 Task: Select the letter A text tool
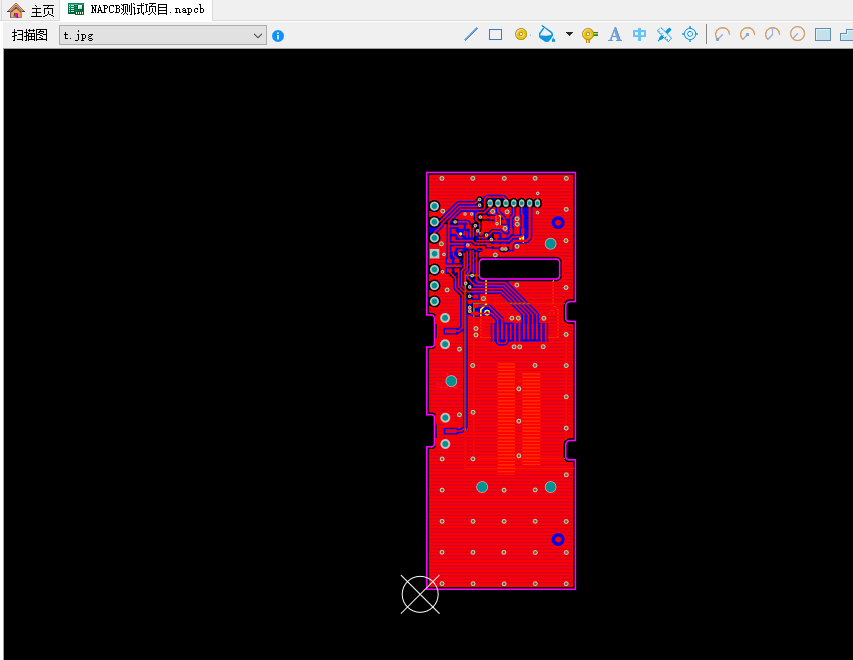(615, 35)
